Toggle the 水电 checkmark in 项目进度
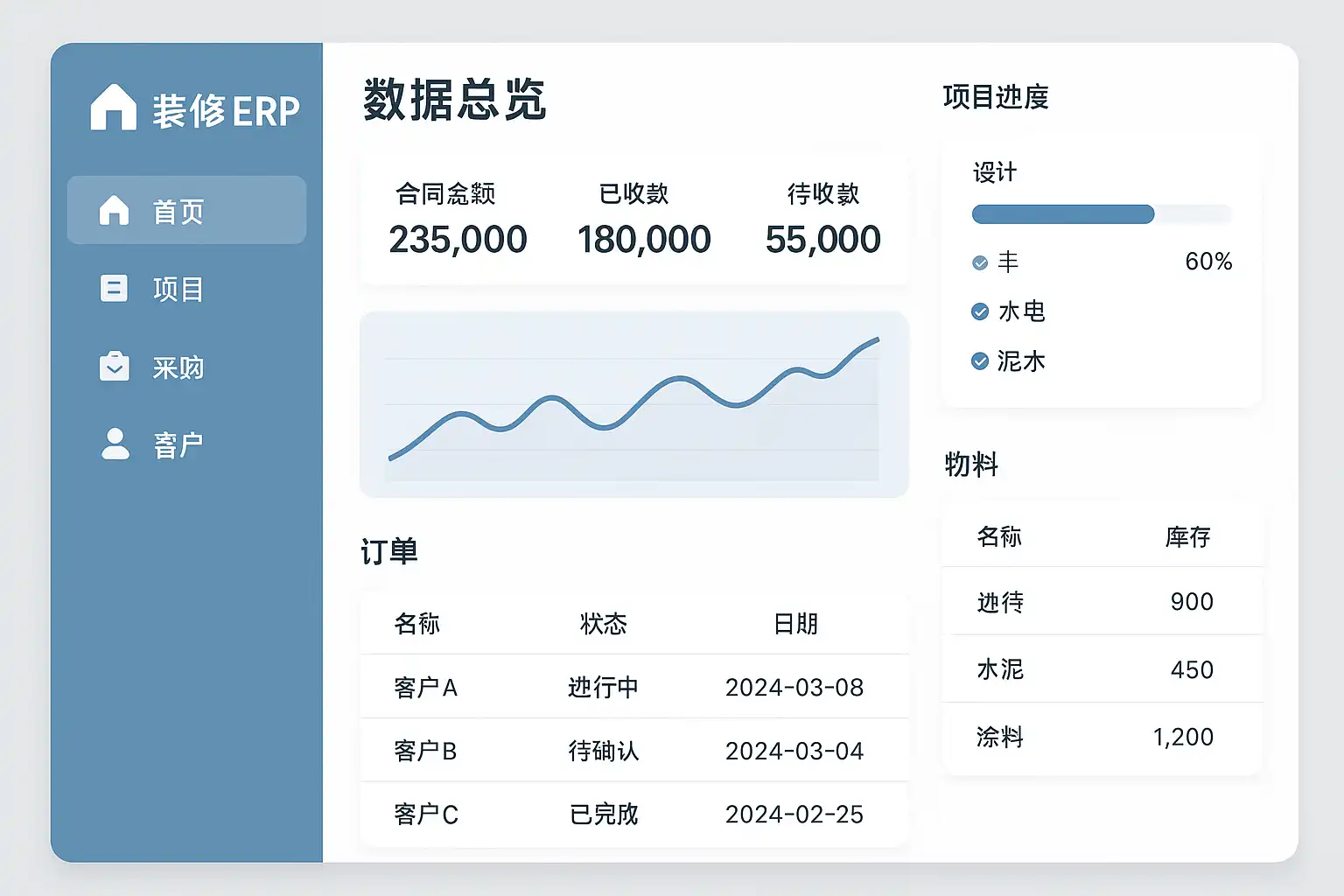 pos(980,311)
